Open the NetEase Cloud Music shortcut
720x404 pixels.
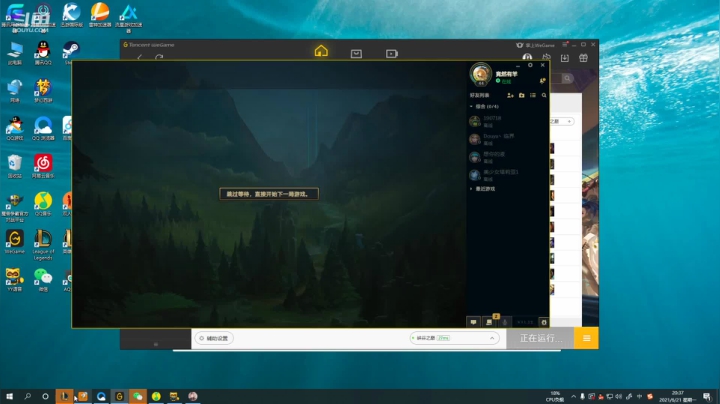click(x=43, y=166)
